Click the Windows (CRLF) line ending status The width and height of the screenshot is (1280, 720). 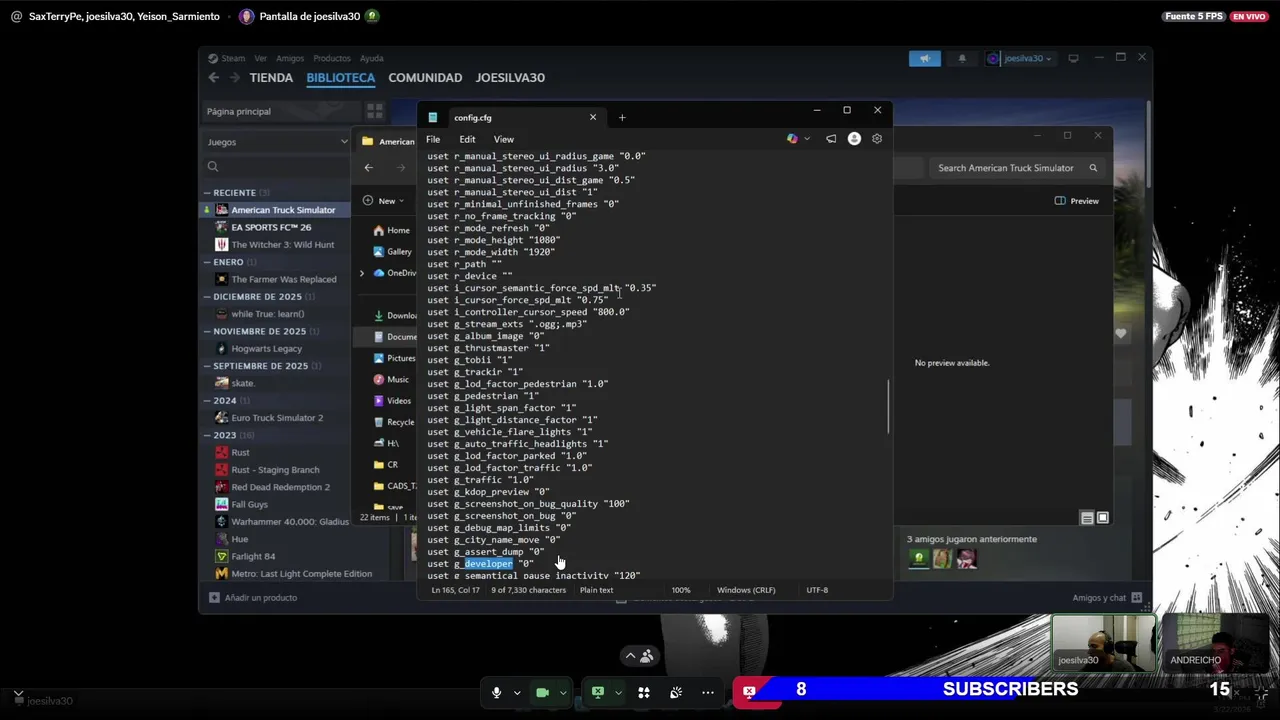(746, 590)
